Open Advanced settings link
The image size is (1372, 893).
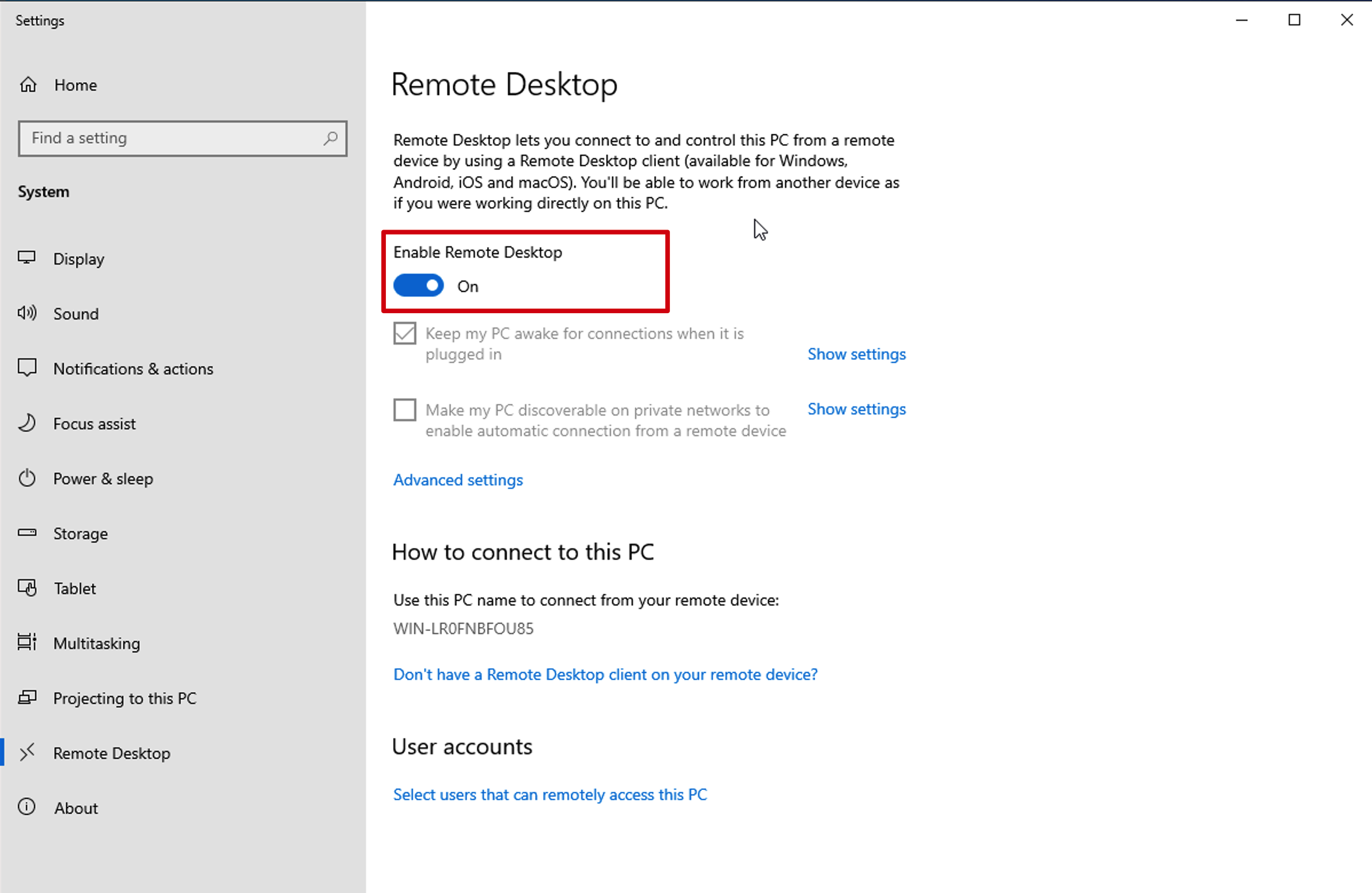pos(458,480)
